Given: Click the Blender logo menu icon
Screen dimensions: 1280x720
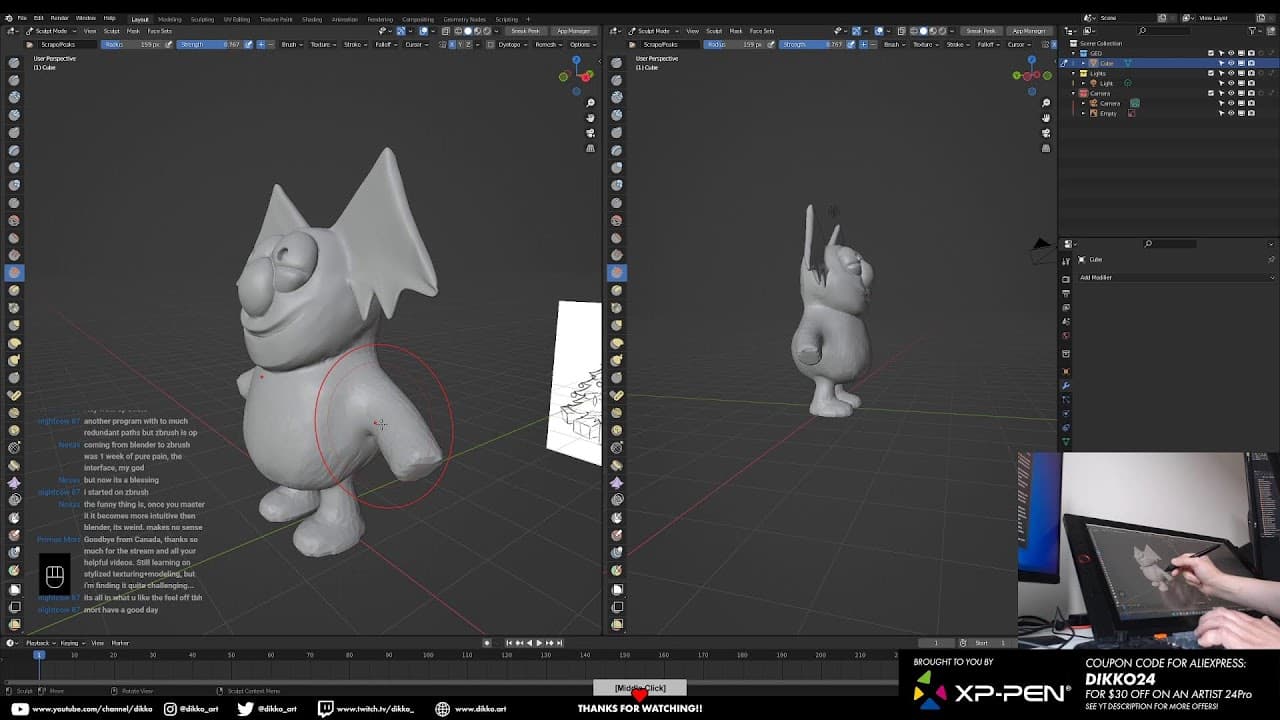Looking at the screenshot, I should [9, 18].
